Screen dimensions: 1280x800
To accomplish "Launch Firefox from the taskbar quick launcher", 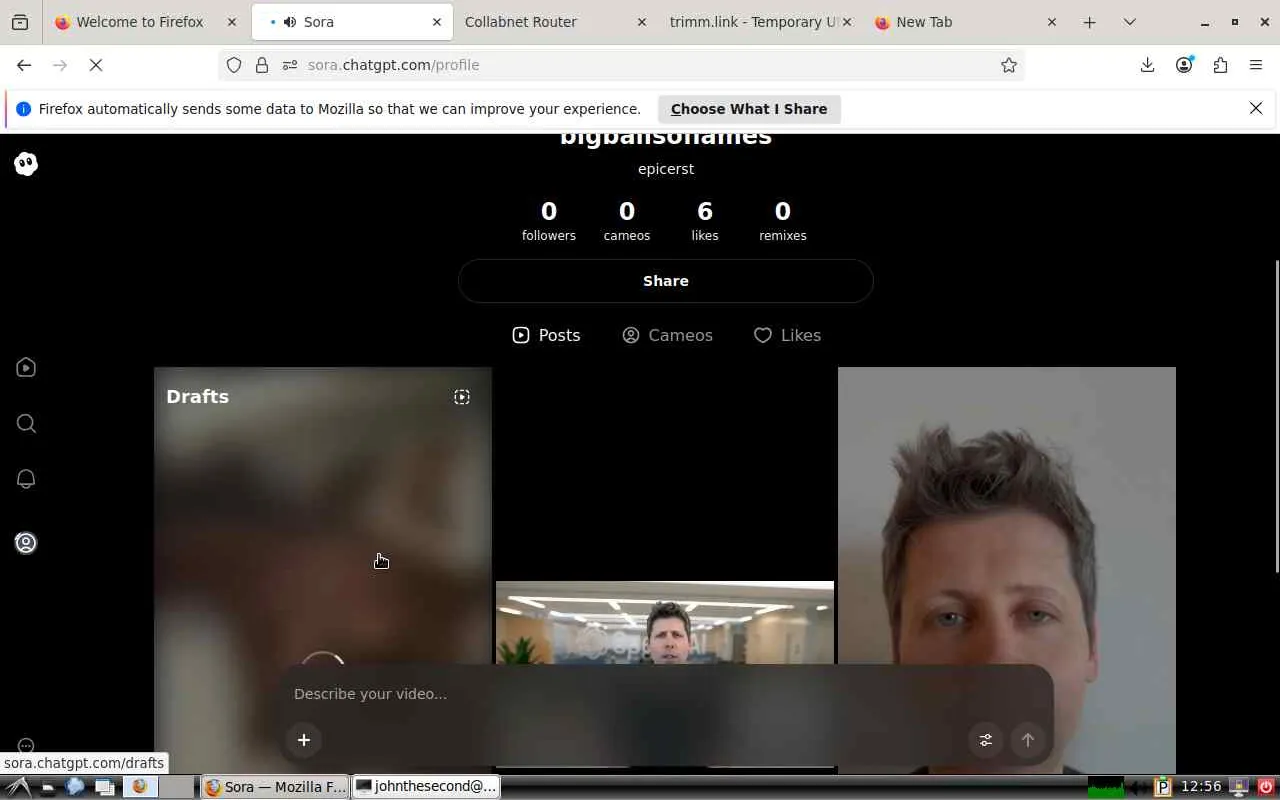I will (139, 787).
